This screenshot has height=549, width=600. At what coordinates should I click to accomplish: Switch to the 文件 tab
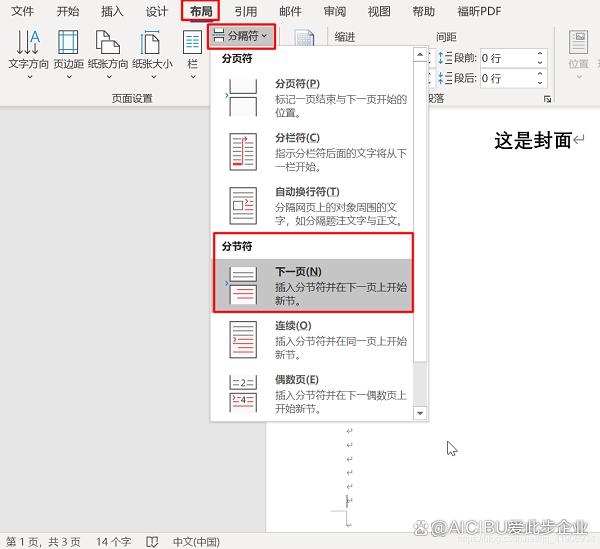22,11
